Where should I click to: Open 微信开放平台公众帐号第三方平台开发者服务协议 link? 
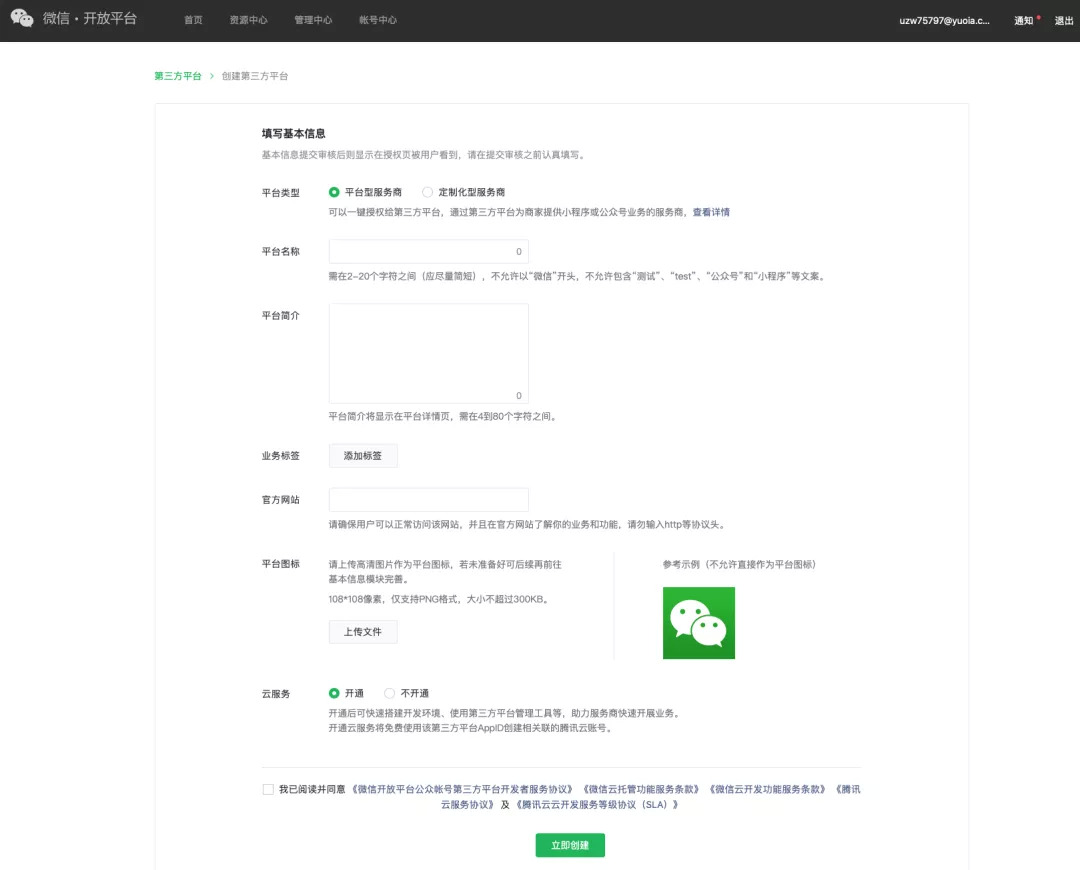point(462,789)
